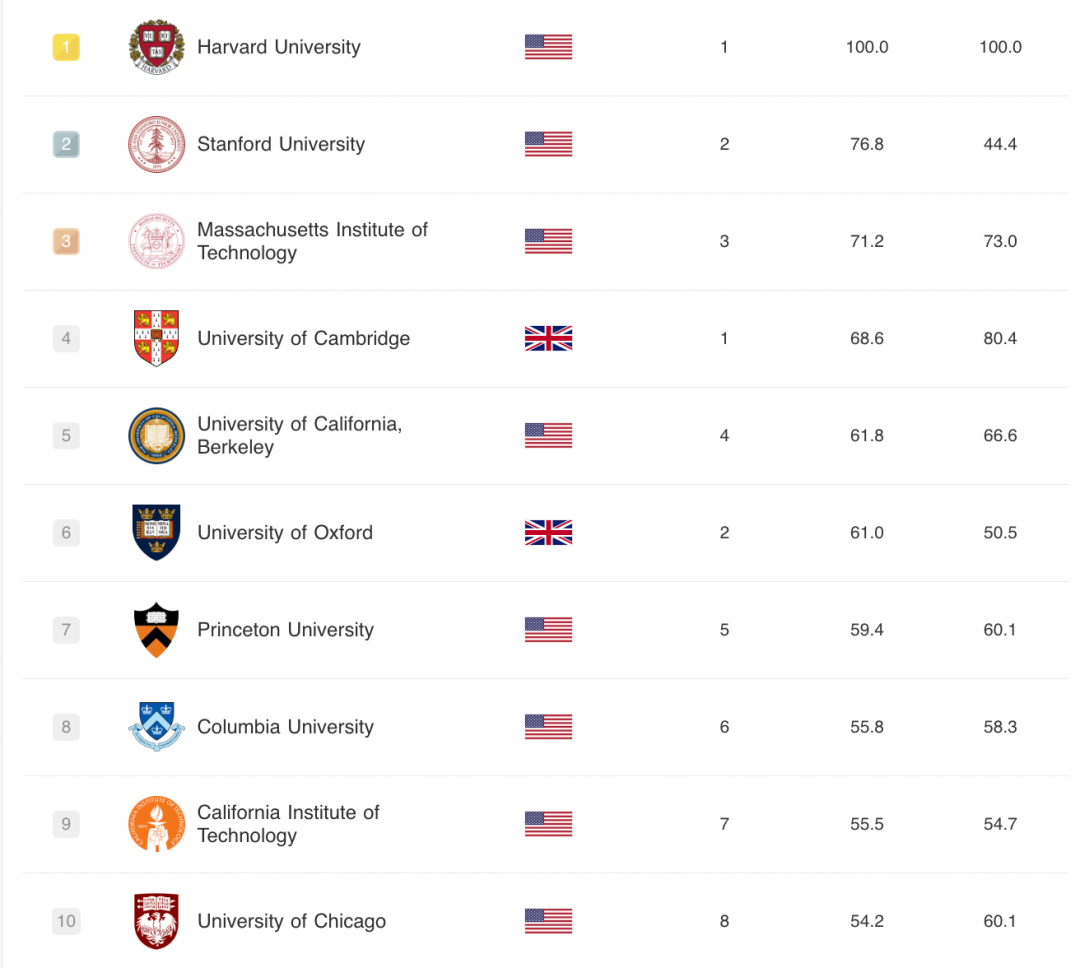1080x968 pixels.
Task: Click the Stanford University seal logo
Action: coord(157,144)
